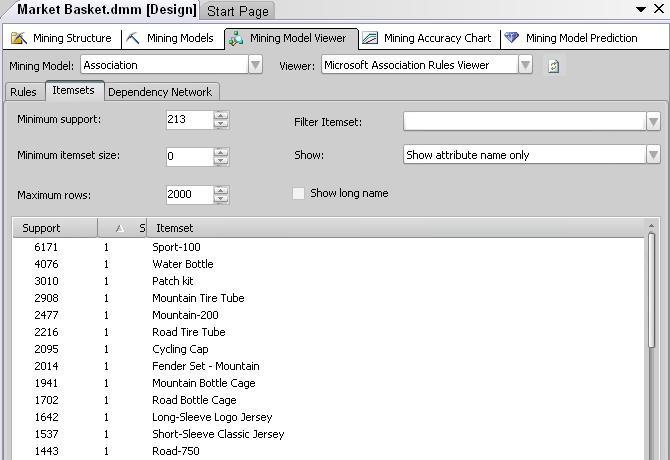Click the Mining Structure tab icon
Viewport: 670px width, 460px height.
[x=18, y=38]
